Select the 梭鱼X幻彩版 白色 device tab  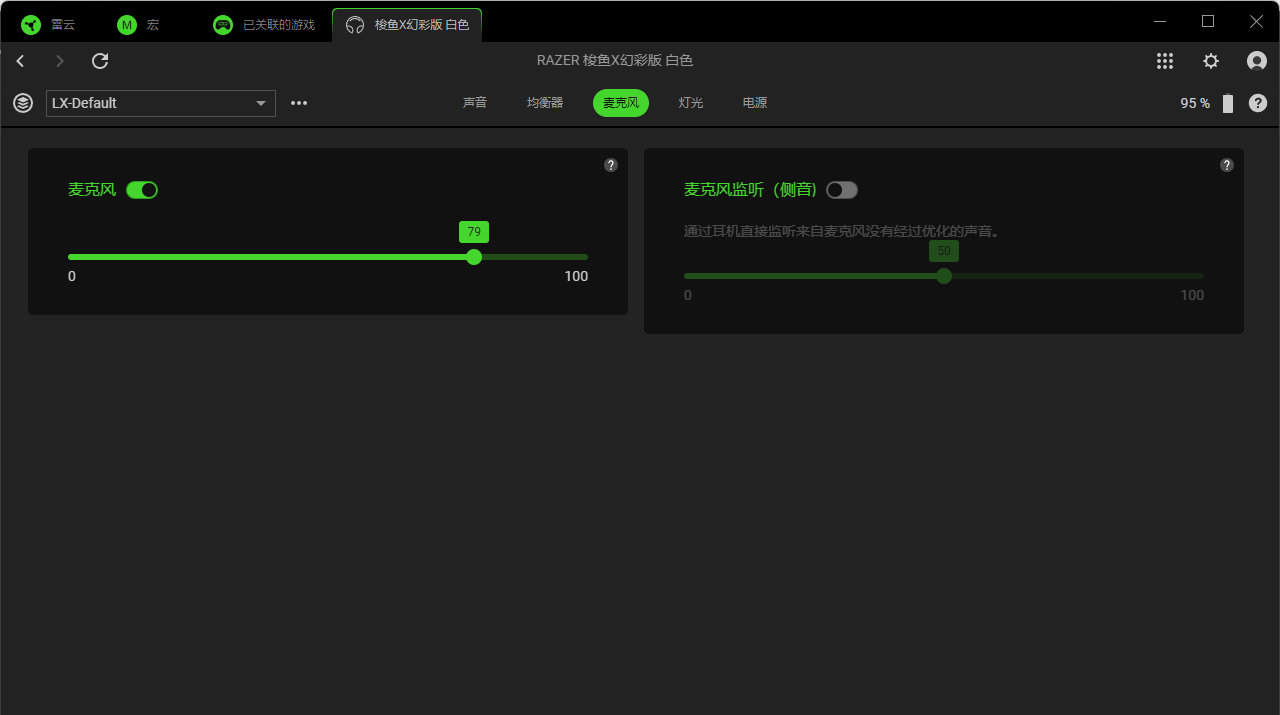[x=407, y=25]
